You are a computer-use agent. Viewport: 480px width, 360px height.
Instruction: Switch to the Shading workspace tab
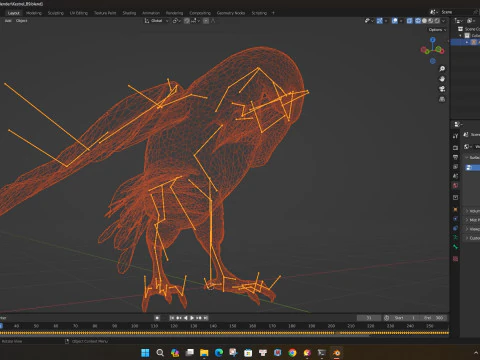pos(129,13)
